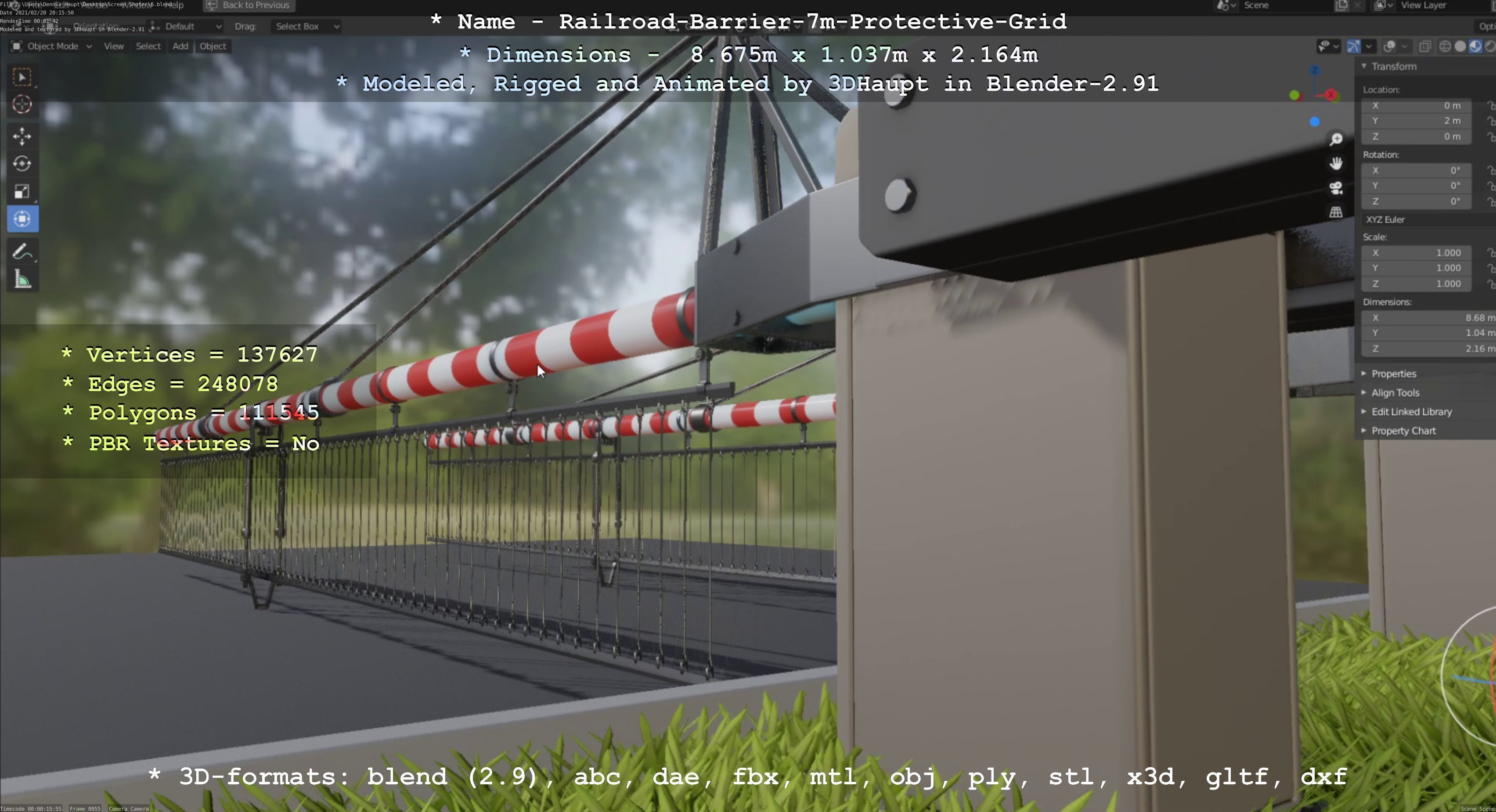Click the pan hand viewport icon

[x=1336, y=164]
